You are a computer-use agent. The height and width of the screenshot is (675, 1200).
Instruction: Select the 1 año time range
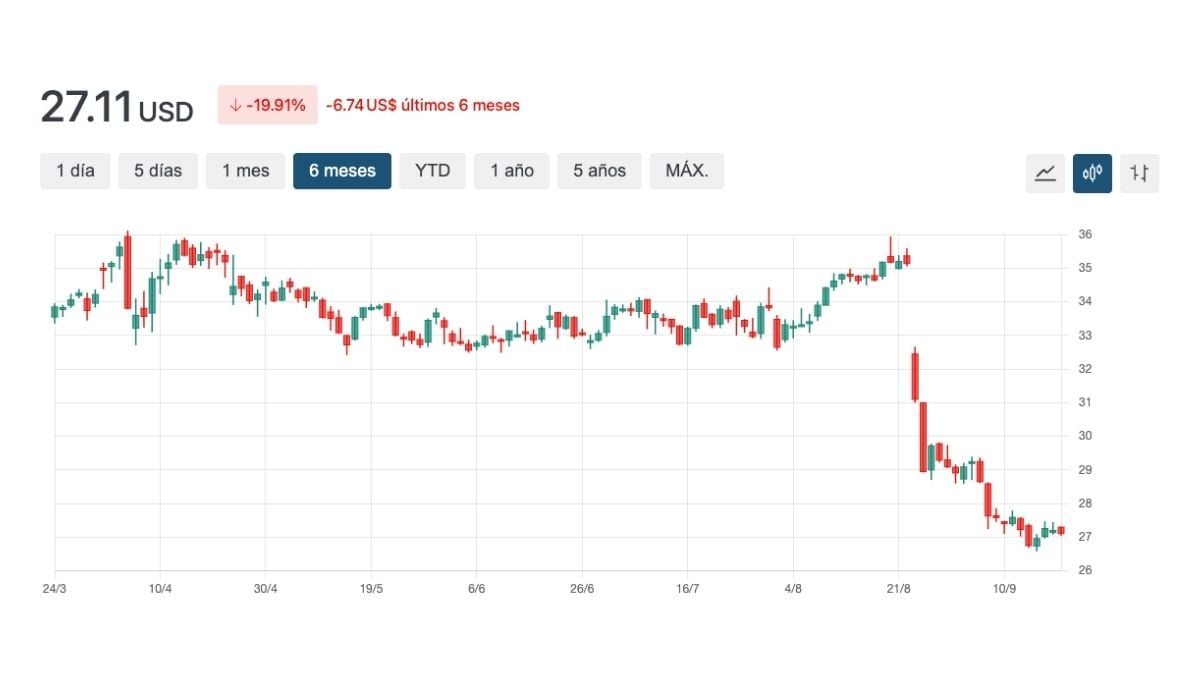(511, 171)
